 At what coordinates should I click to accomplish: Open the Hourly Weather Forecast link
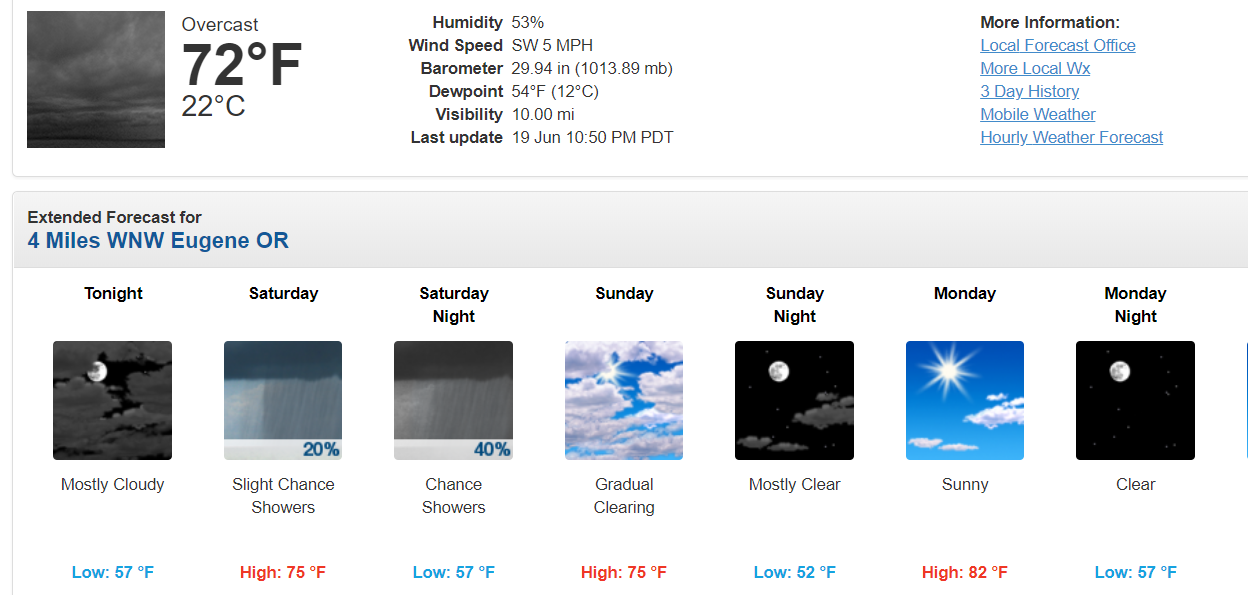point(1072,137)
